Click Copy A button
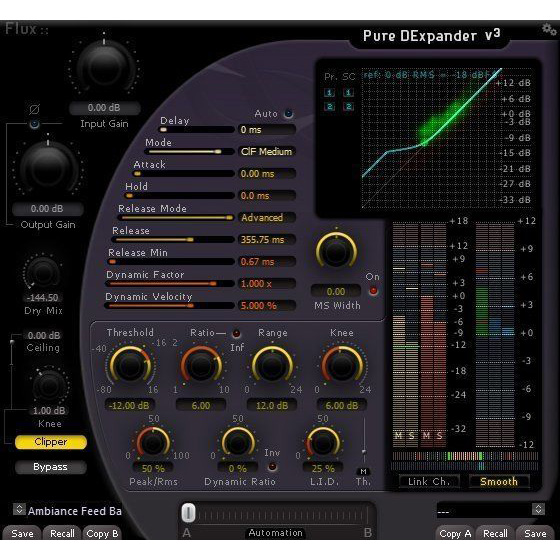560x560 pixels. (x=455, y=534)
